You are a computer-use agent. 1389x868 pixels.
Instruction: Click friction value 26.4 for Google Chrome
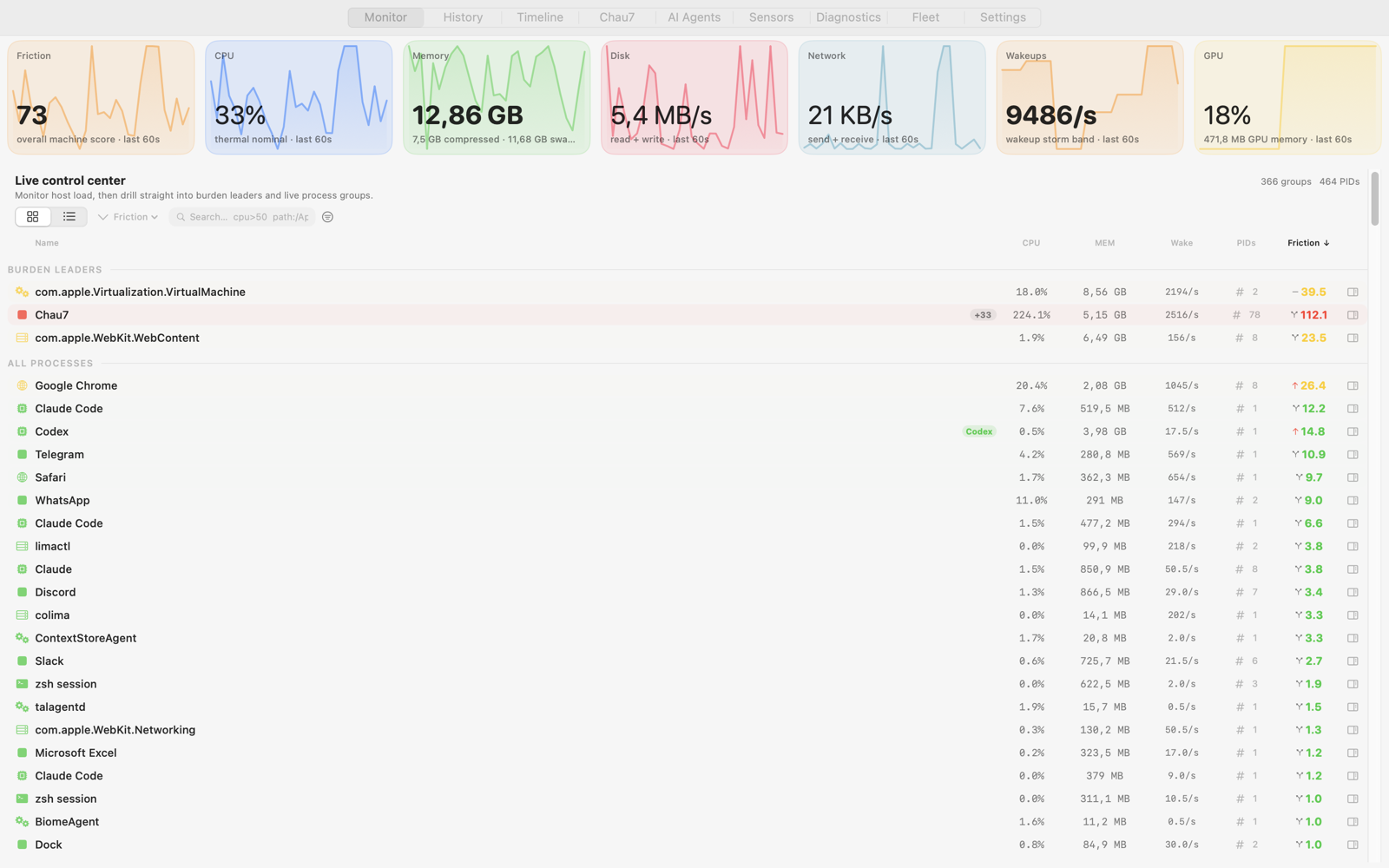(x=1313, y=385)
